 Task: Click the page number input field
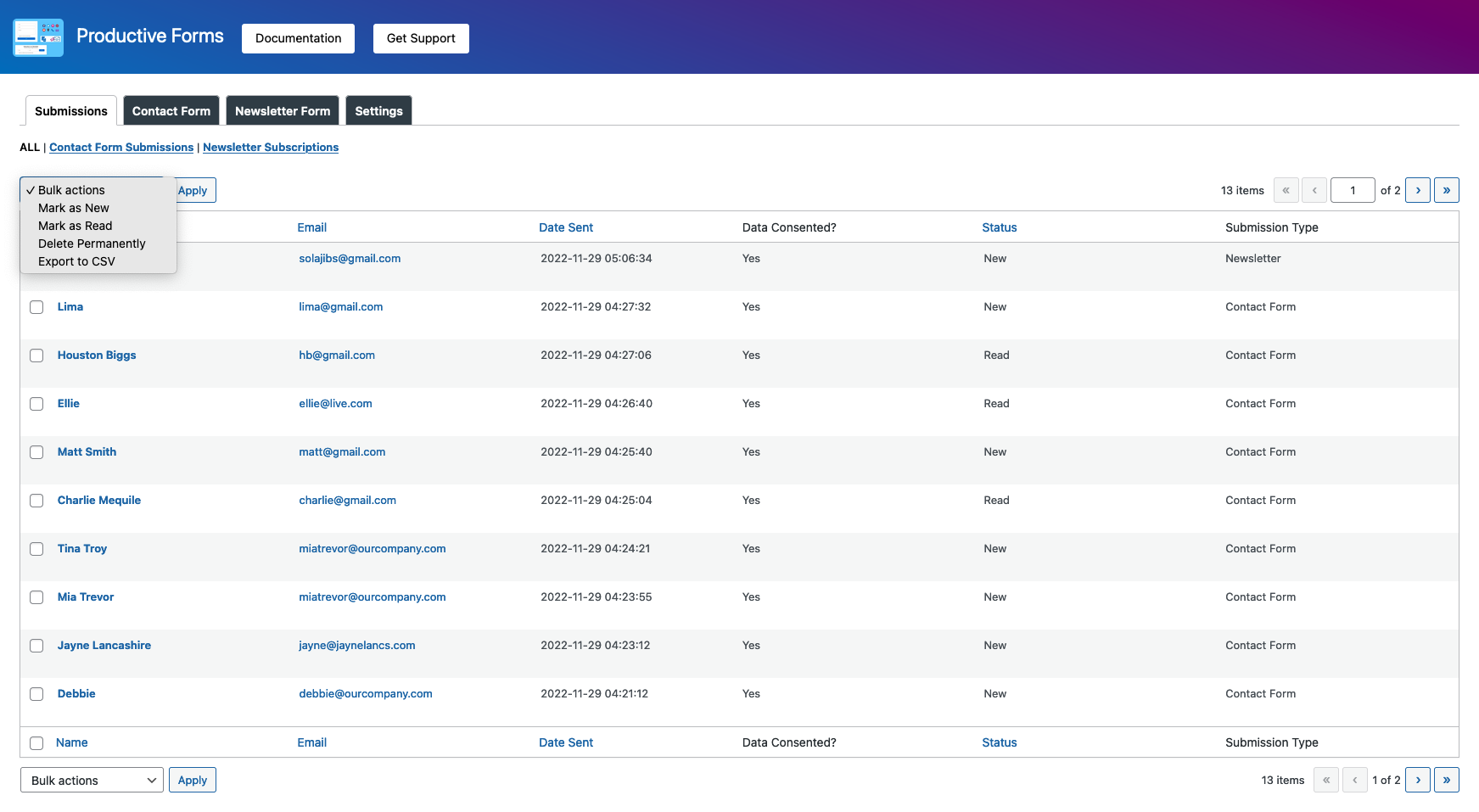[1353, 190]
